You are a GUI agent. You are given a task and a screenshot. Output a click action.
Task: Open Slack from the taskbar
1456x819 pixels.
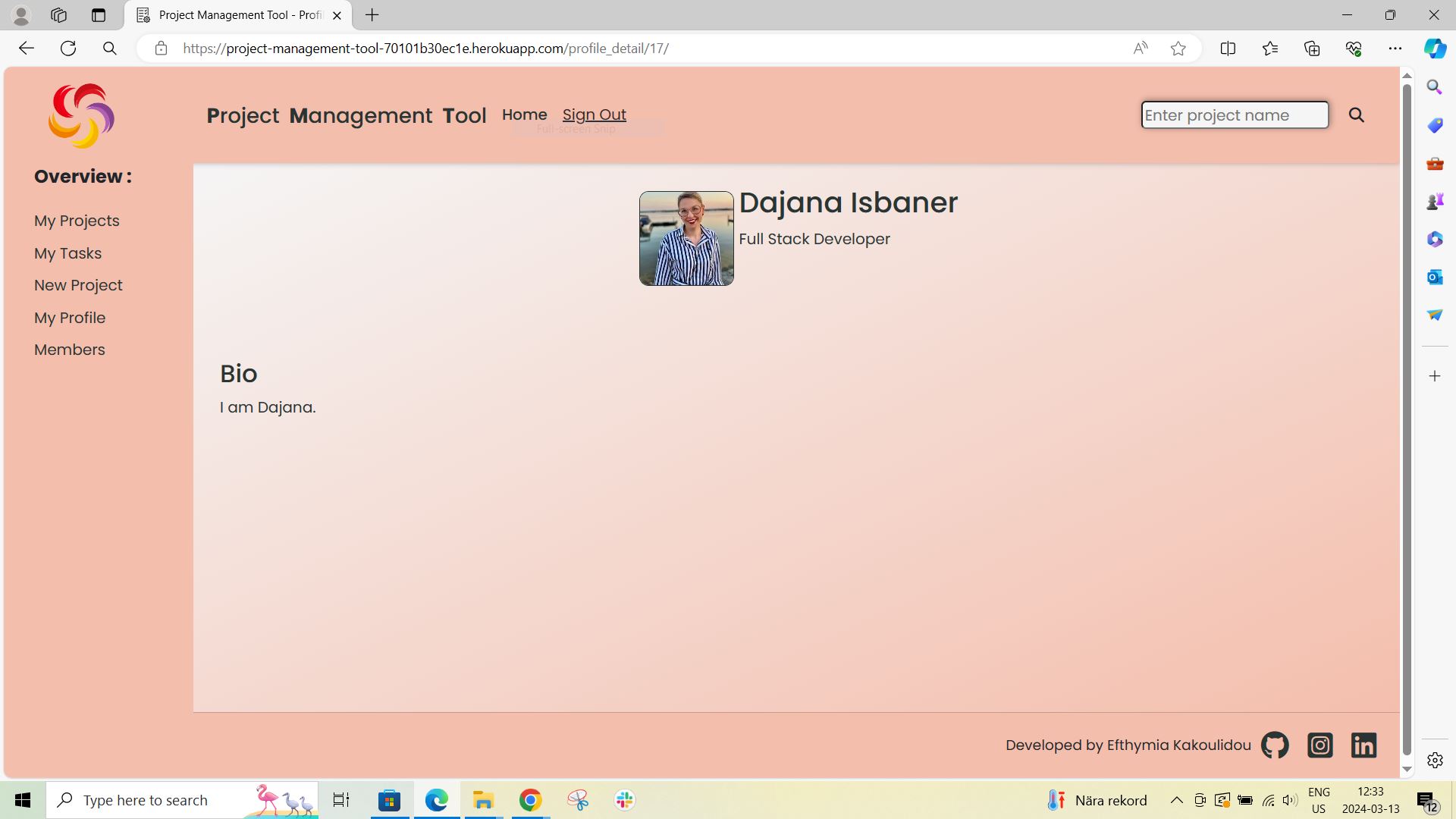623,799
